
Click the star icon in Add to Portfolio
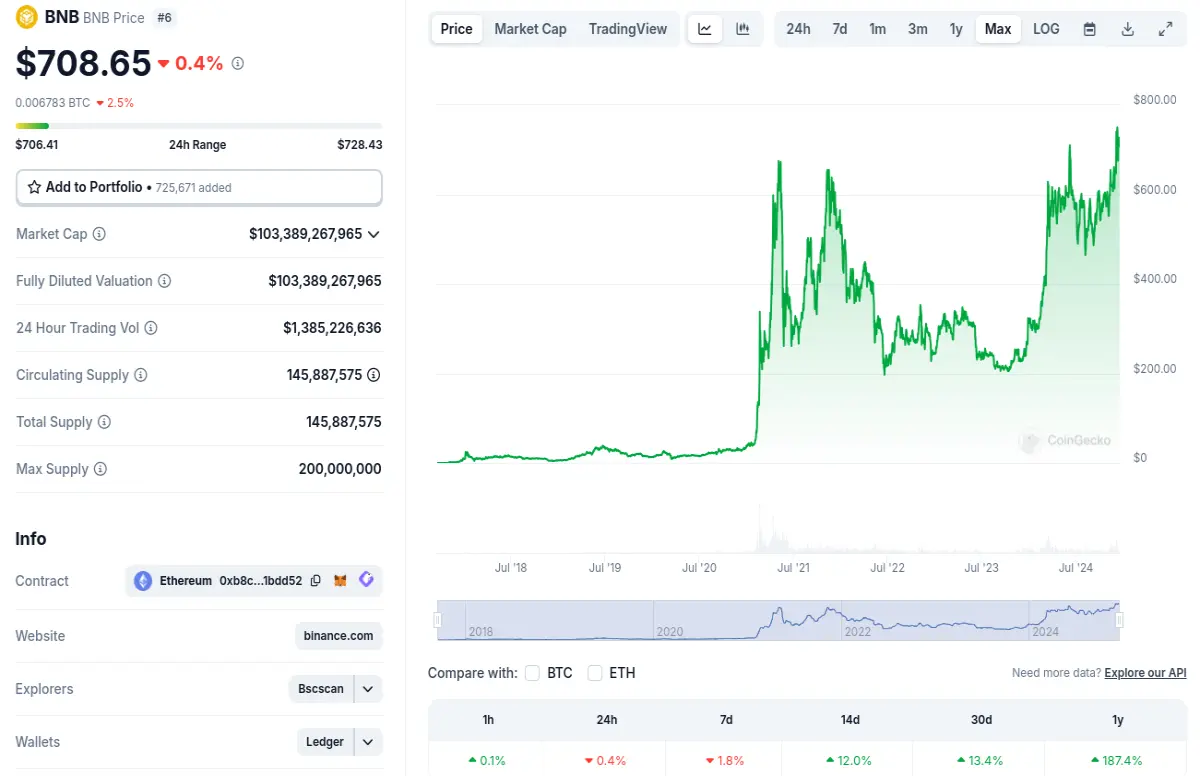pos(34,187)
